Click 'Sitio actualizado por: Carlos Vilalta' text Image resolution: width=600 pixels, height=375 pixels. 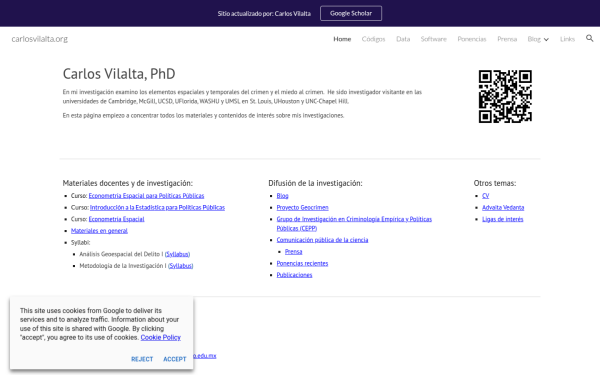click(x=264, y=14)
